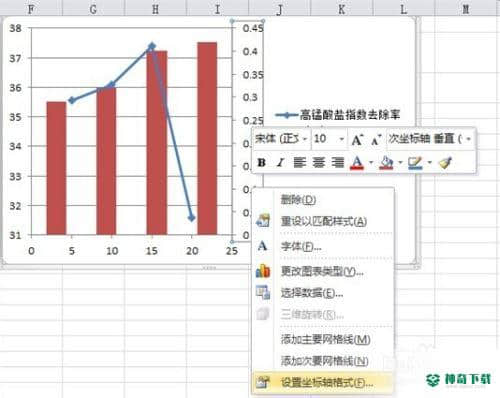
Task: Click the shape fill paint bucket
Action: coord(386,163)
